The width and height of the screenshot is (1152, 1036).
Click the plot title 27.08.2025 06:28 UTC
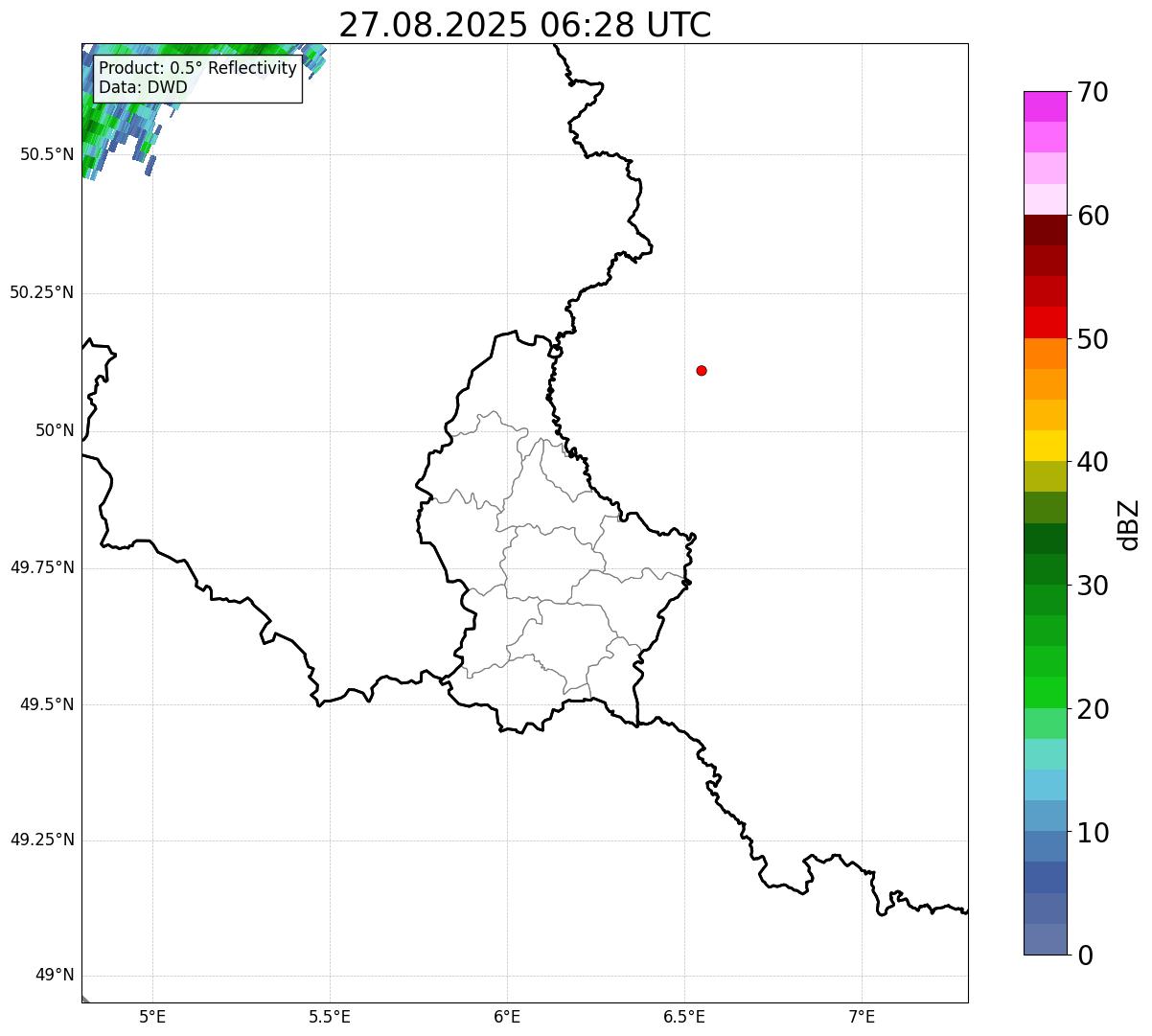(x=525, y=25)
